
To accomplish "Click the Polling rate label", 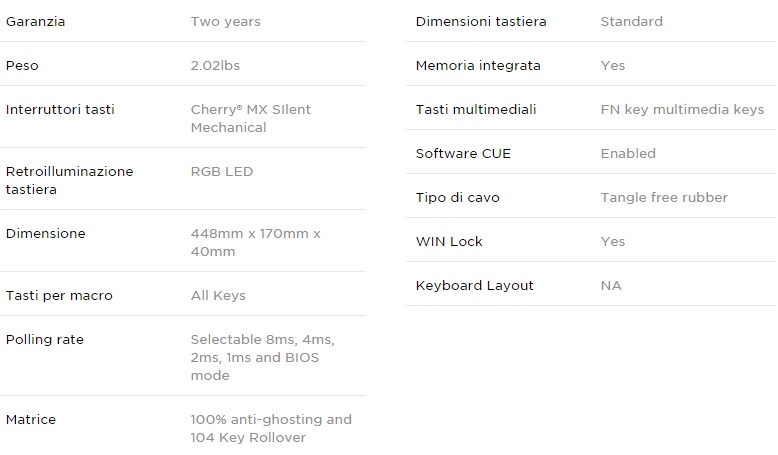I will 44,339.
